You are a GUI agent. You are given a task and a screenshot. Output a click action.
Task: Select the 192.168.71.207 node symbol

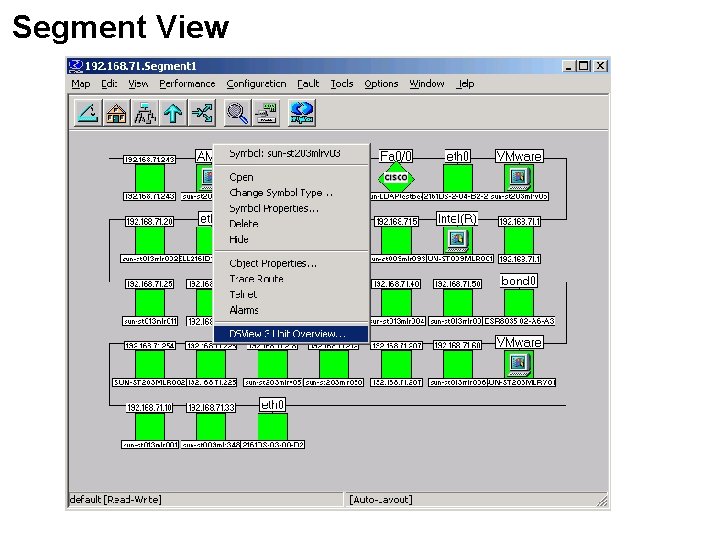(396, 364)
